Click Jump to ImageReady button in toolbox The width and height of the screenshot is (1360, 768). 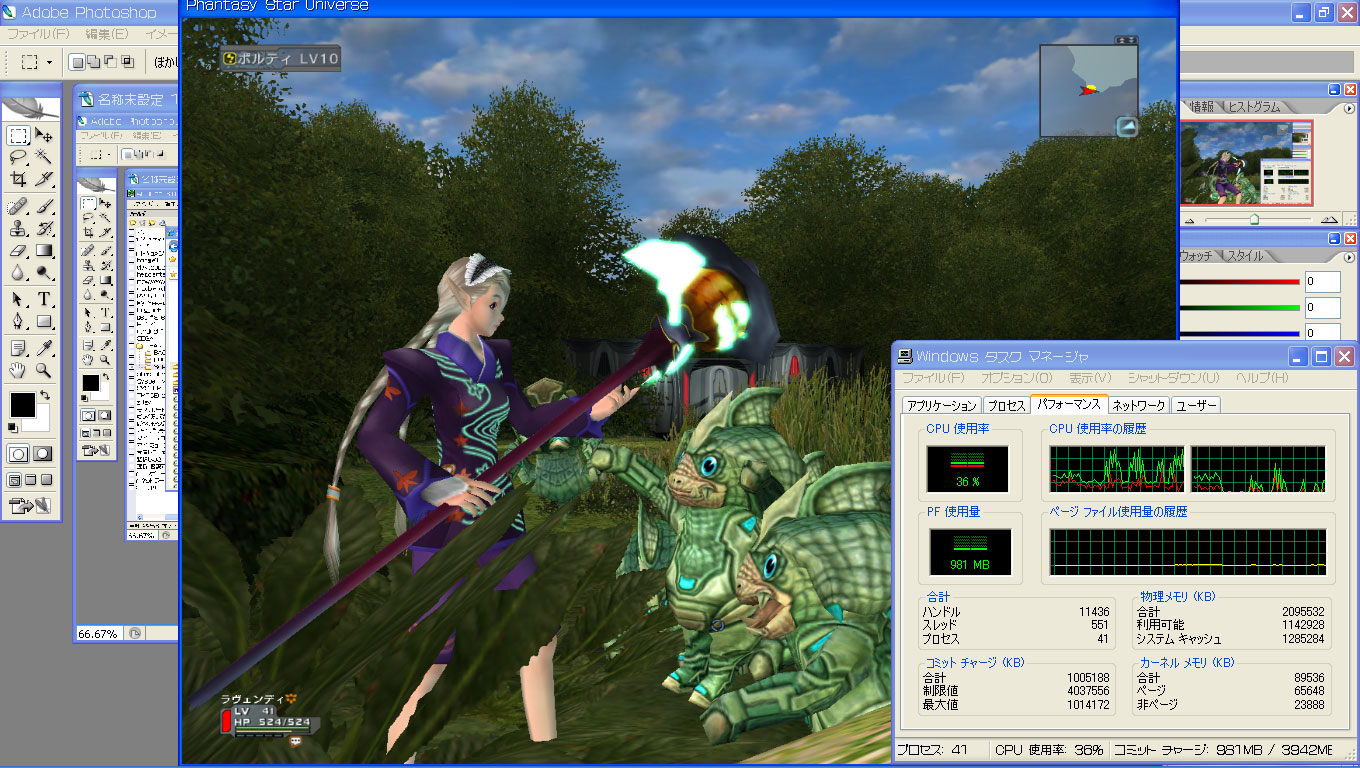point(31,506)
